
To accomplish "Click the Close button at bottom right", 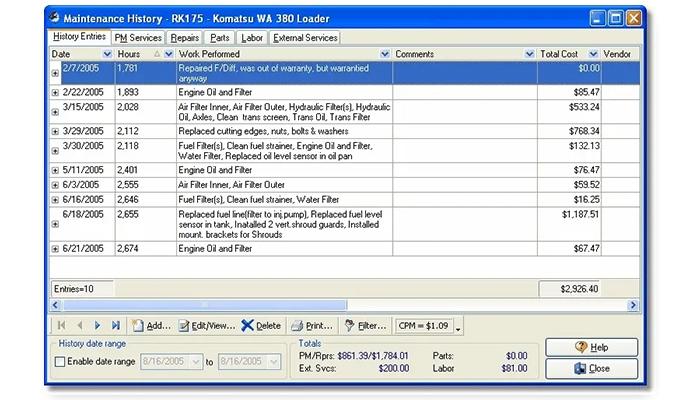I will coord(592,369).
